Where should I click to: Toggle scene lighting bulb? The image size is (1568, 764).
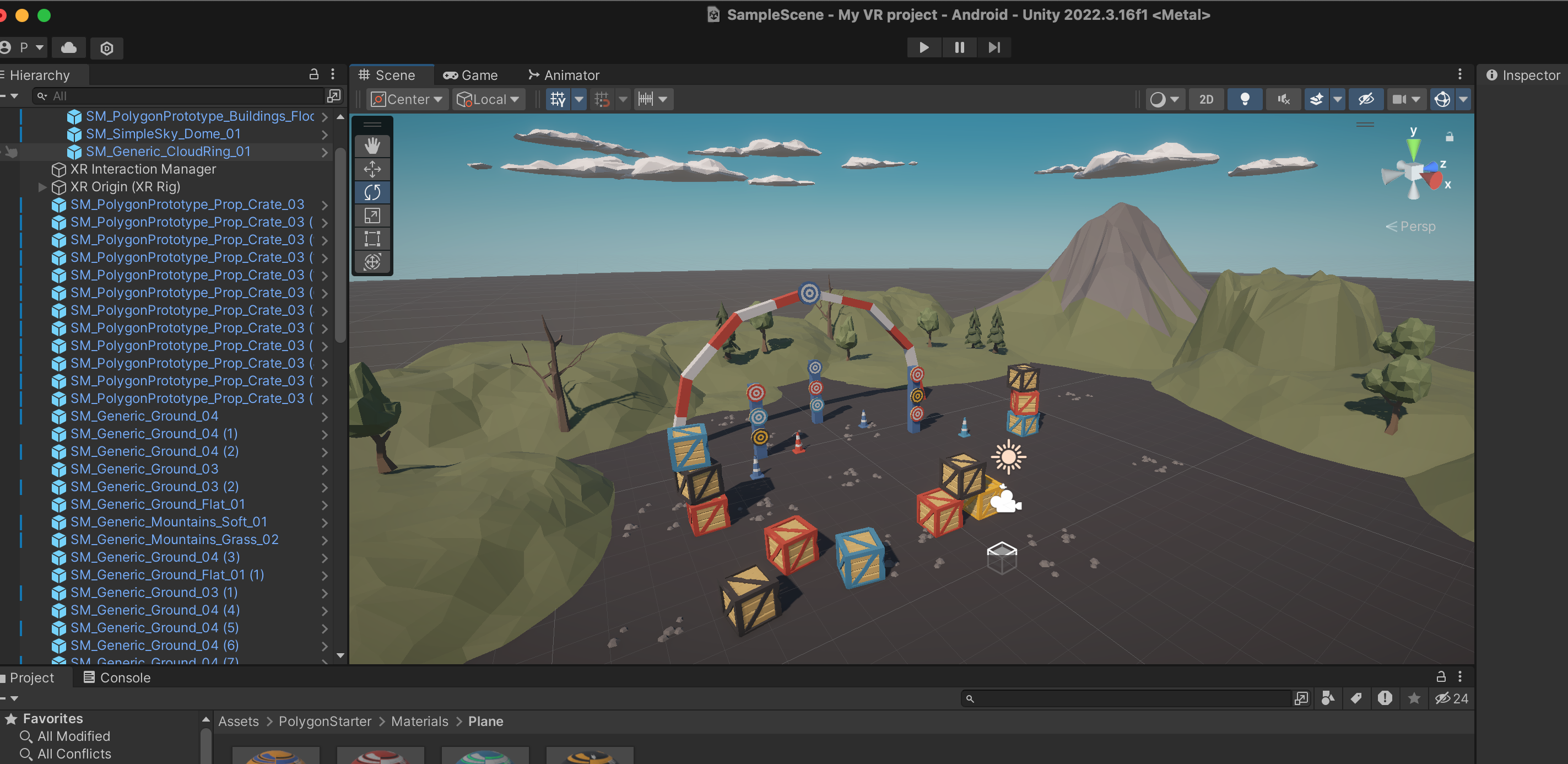pyautogui.click(x=1245, y=99)
